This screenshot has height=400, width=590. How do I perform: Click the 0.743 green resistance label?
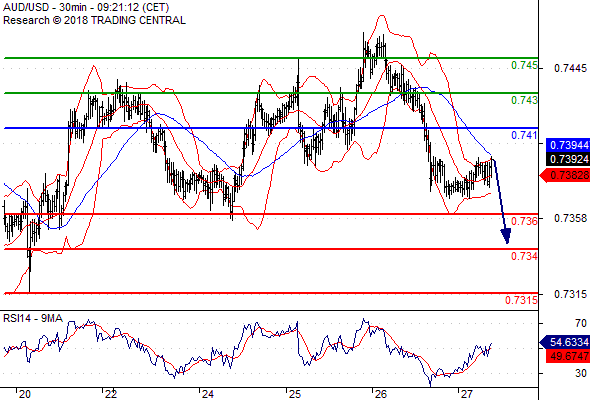525,100
